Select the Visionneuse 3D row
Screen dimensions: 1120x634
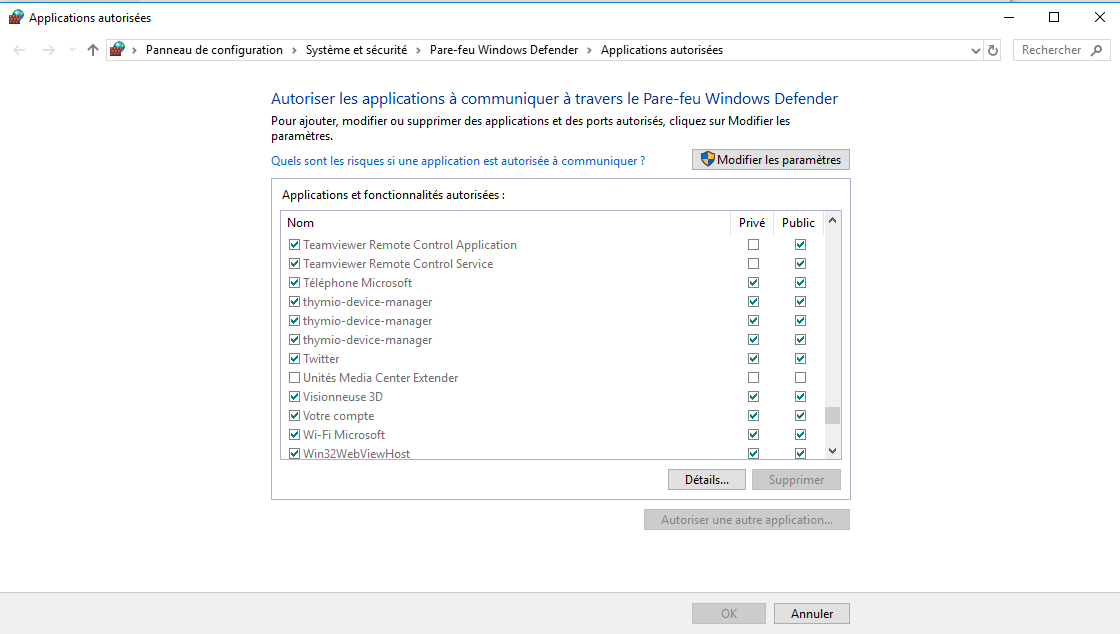point(554,396)
